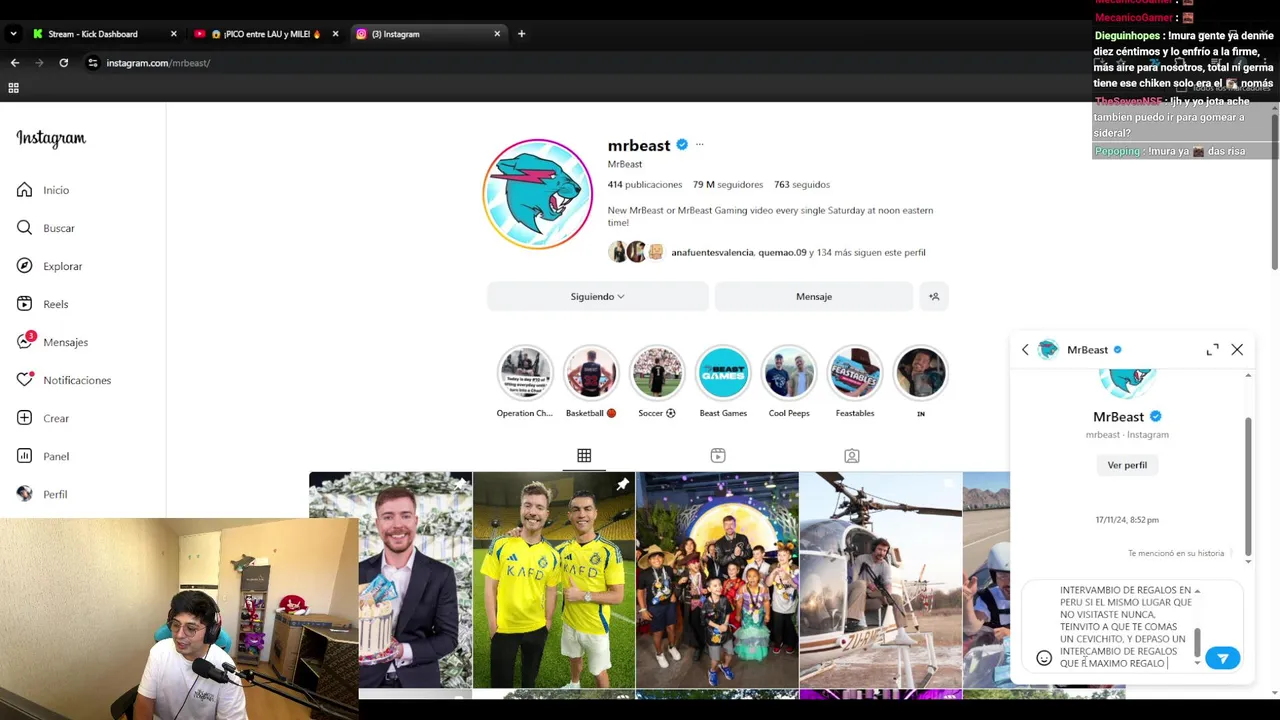This screenshot has height=720, width=1280.
Task: Open the group of kids post
Action: point(717,580)
